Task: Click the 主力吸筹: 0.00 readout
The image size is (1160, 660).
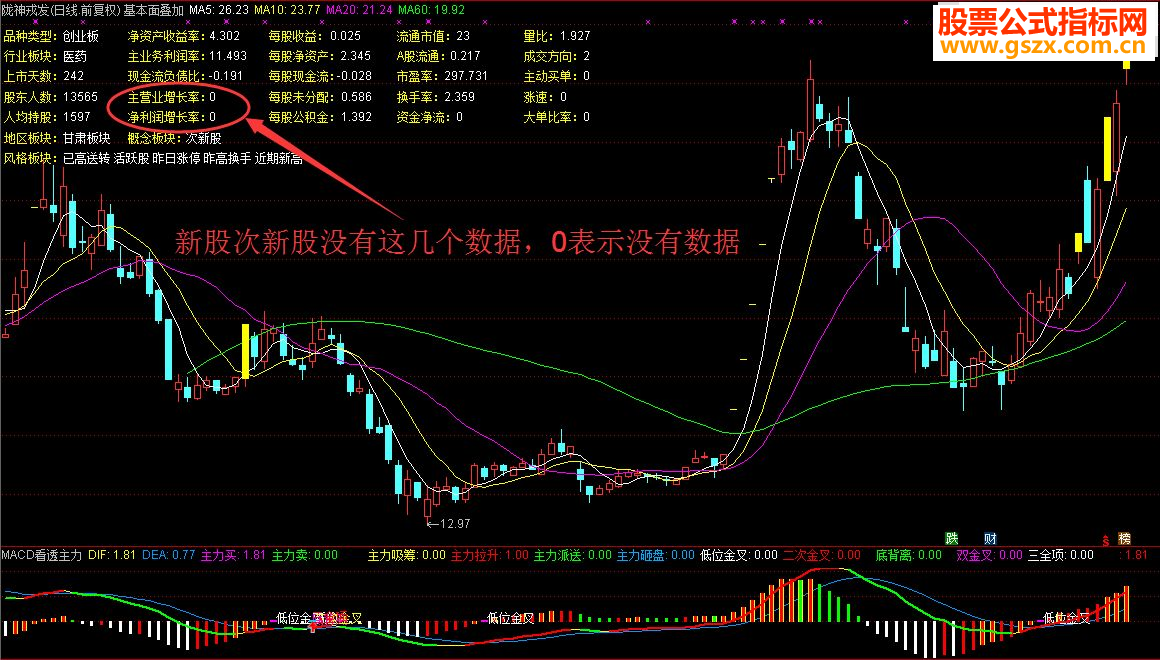Action: click(x=406, y=554)
